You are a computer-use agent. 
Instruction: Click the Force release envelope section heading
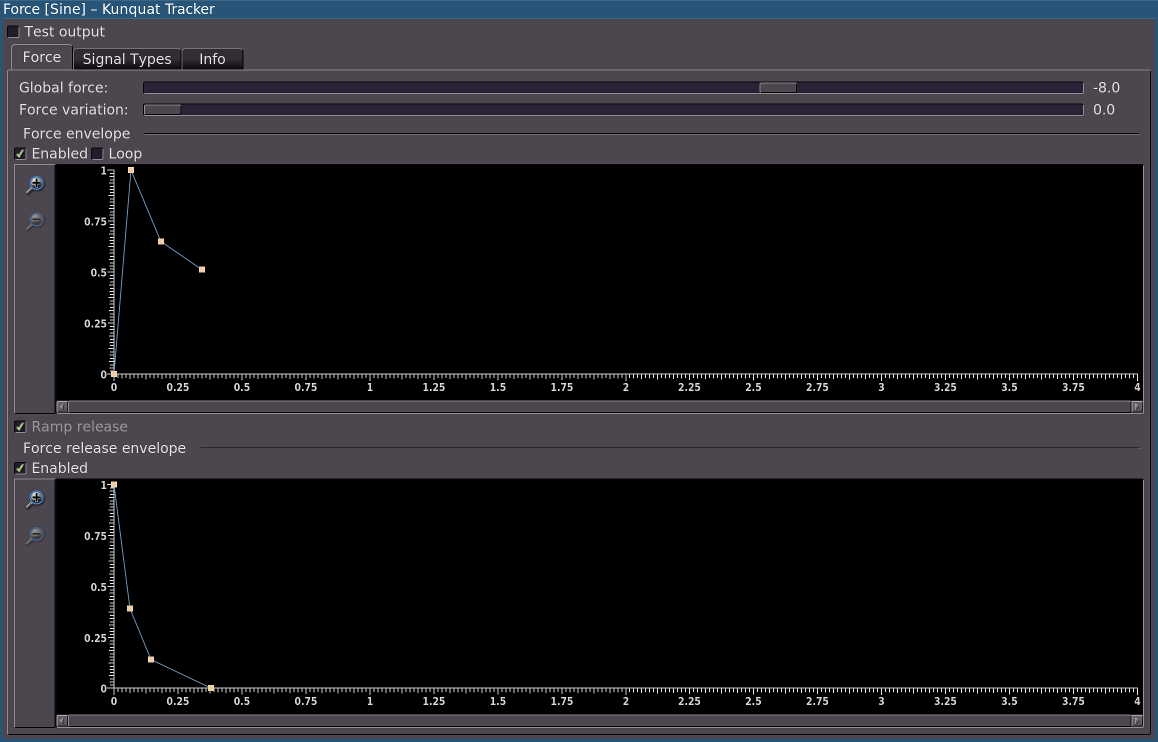104,448
